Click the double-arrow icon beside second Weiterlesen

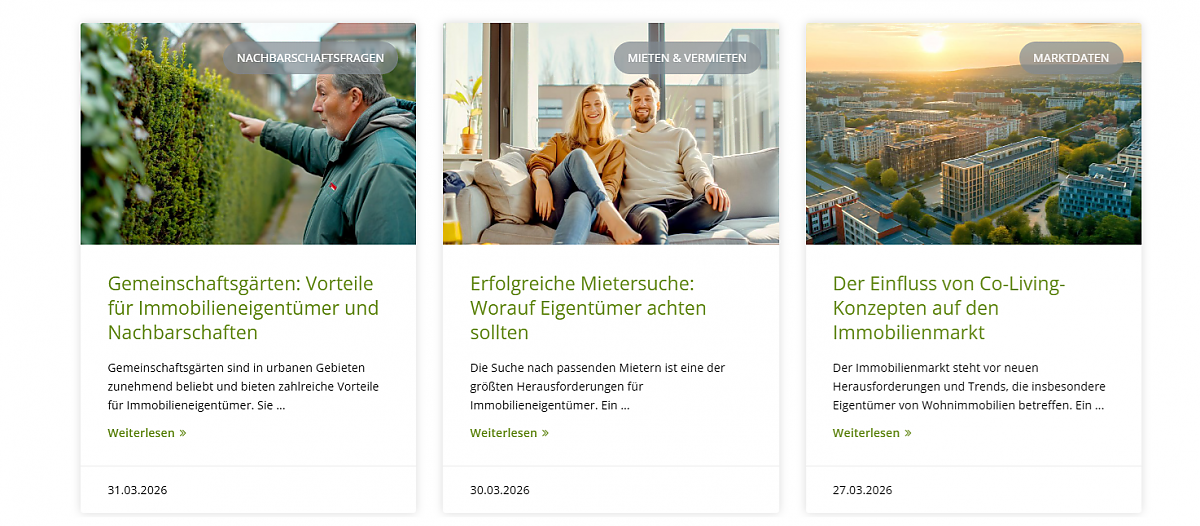pyautogui.click(x=546, y=434)
